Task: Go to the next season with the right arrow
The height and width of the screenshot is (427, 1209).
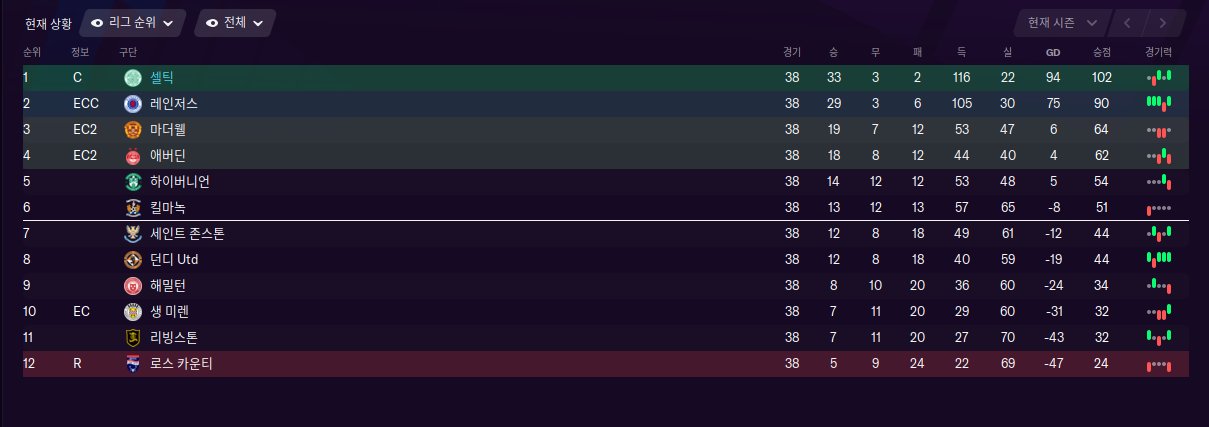Action: pyautogui.click(x=1162, y=22)
